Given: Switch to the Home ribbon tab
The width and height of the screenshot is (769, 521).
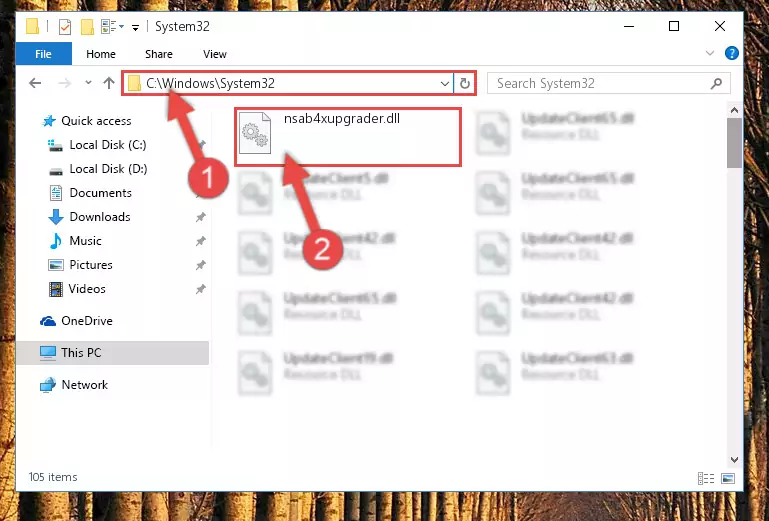Looking at the screenshot, I should [101, 54].
